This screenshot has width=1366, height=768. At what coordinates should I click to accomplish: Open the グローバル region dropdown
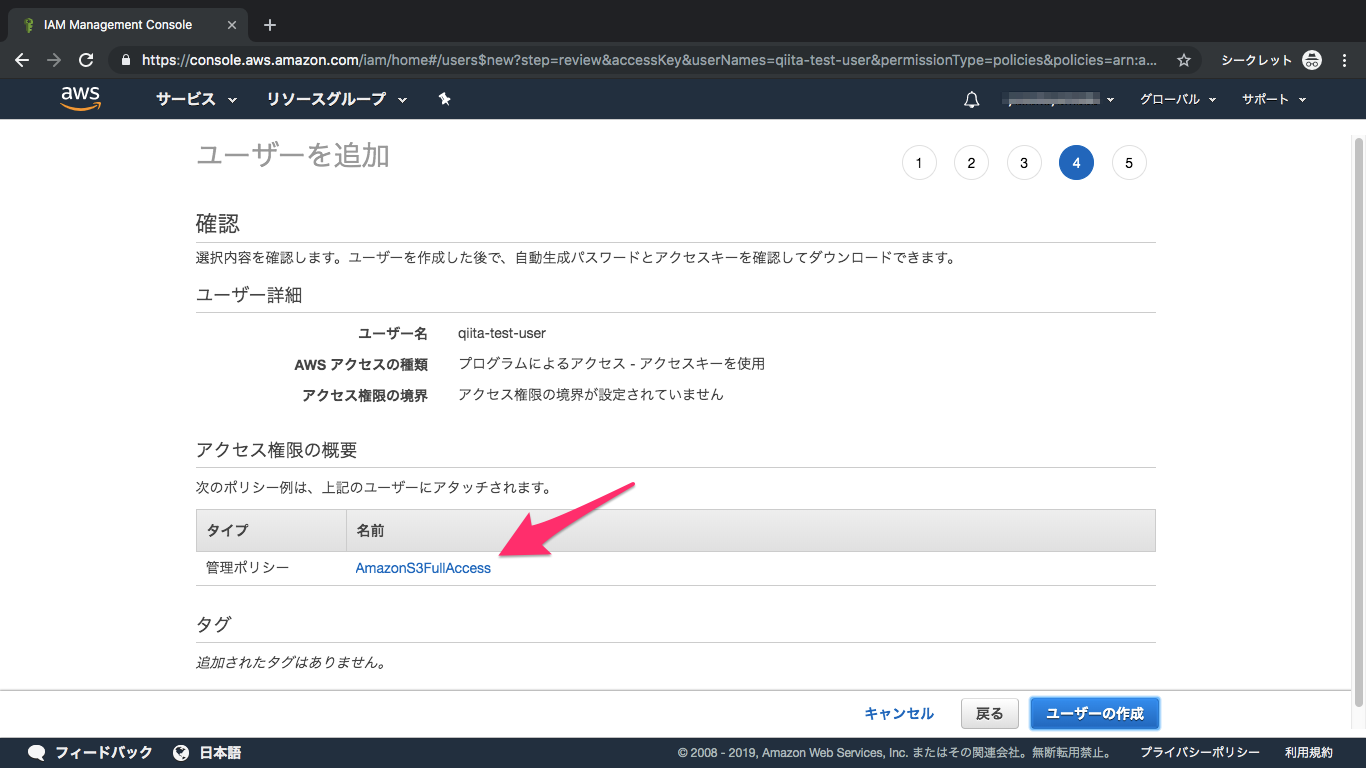pyautogui.click(x=1178, y=99)
